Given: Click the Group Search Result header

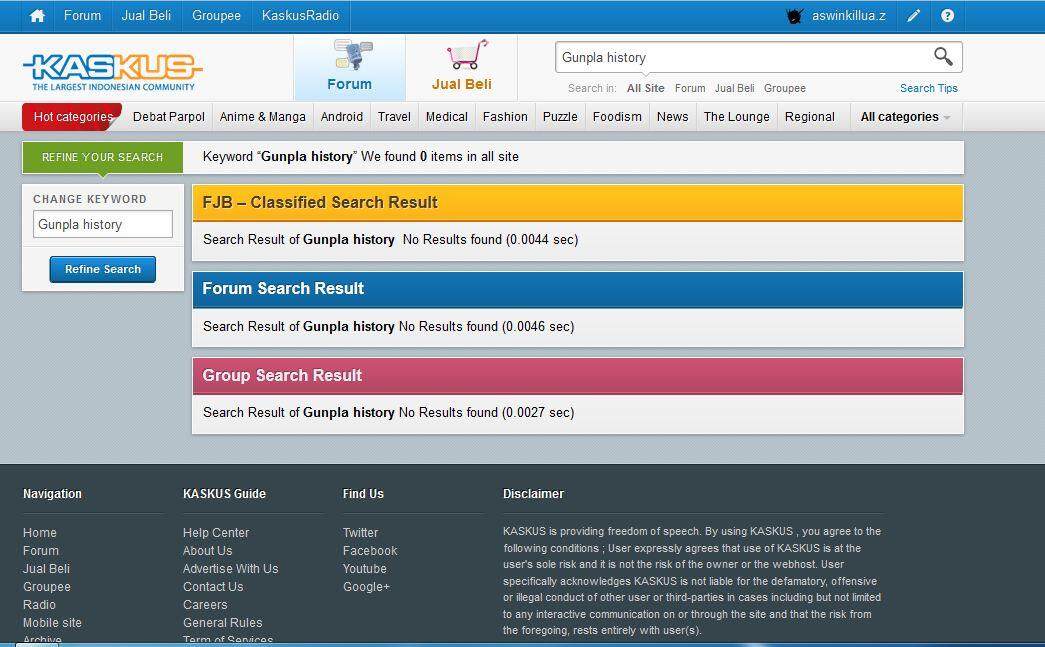Looking at the screenshot, I should pos(578,375).
